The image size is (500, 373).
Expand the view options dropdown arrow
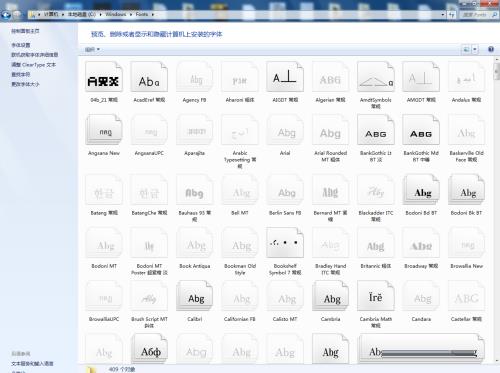point(475,50)
